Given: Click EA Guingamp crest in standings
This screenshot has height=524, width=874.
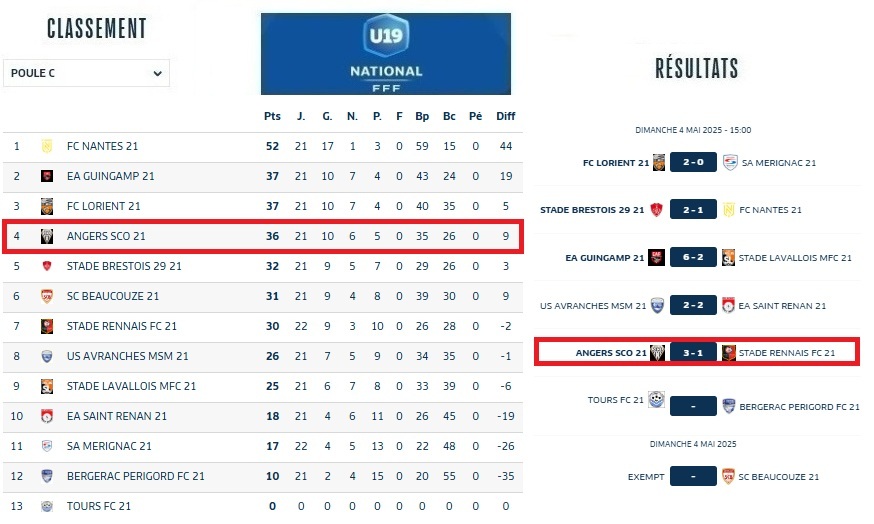Looking at the screenshot, I should [x=46, y=176].
